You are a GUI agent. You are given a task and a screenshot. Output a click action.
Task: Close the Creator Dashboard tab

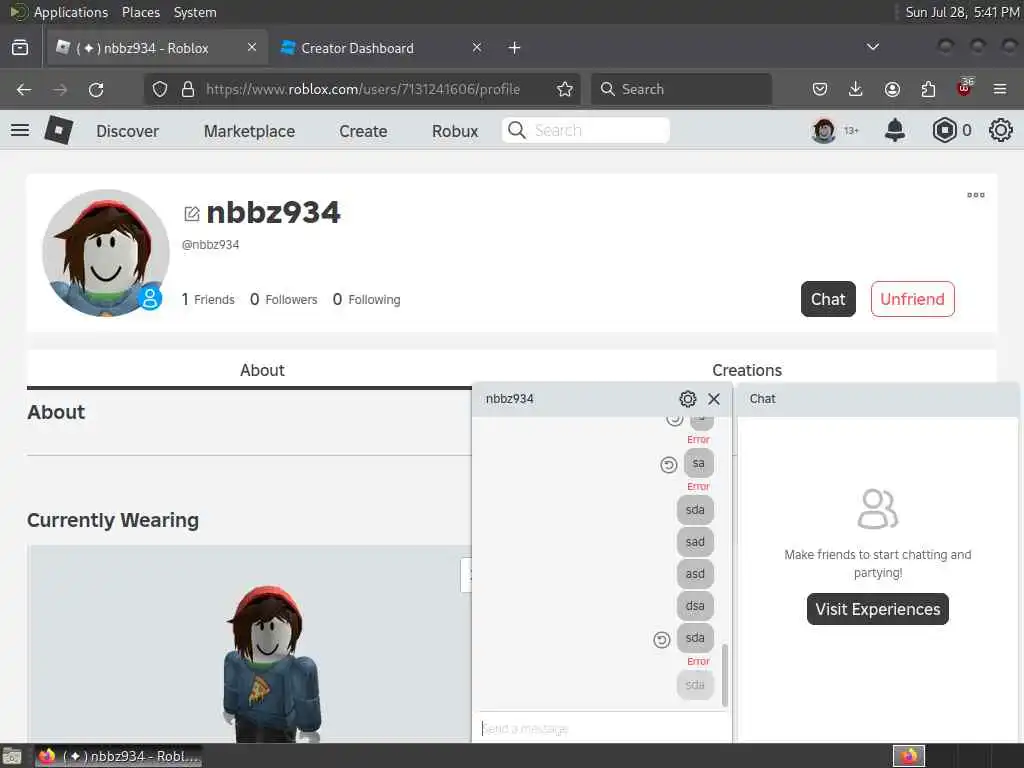pyautogui.click(x=477, y=47)
